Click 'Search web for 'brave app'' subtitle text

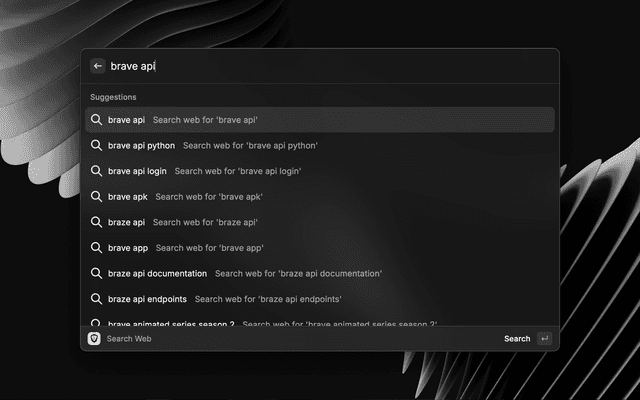point(209,248)
